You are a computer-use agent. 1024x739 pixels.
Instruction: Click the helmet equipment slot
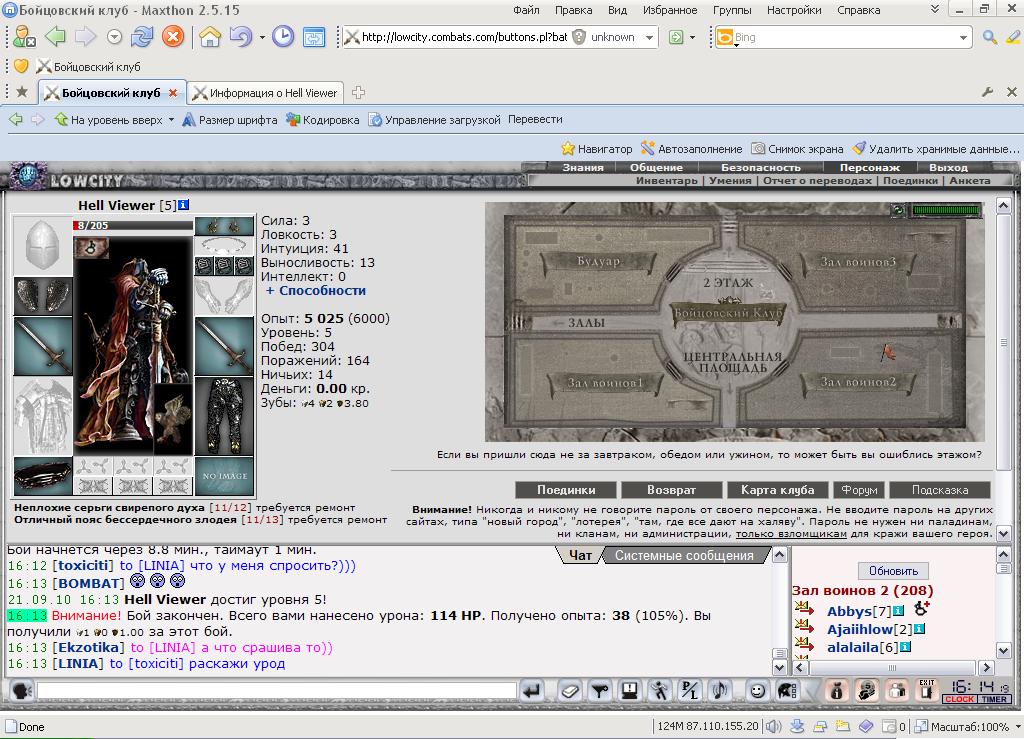[42, 246]
